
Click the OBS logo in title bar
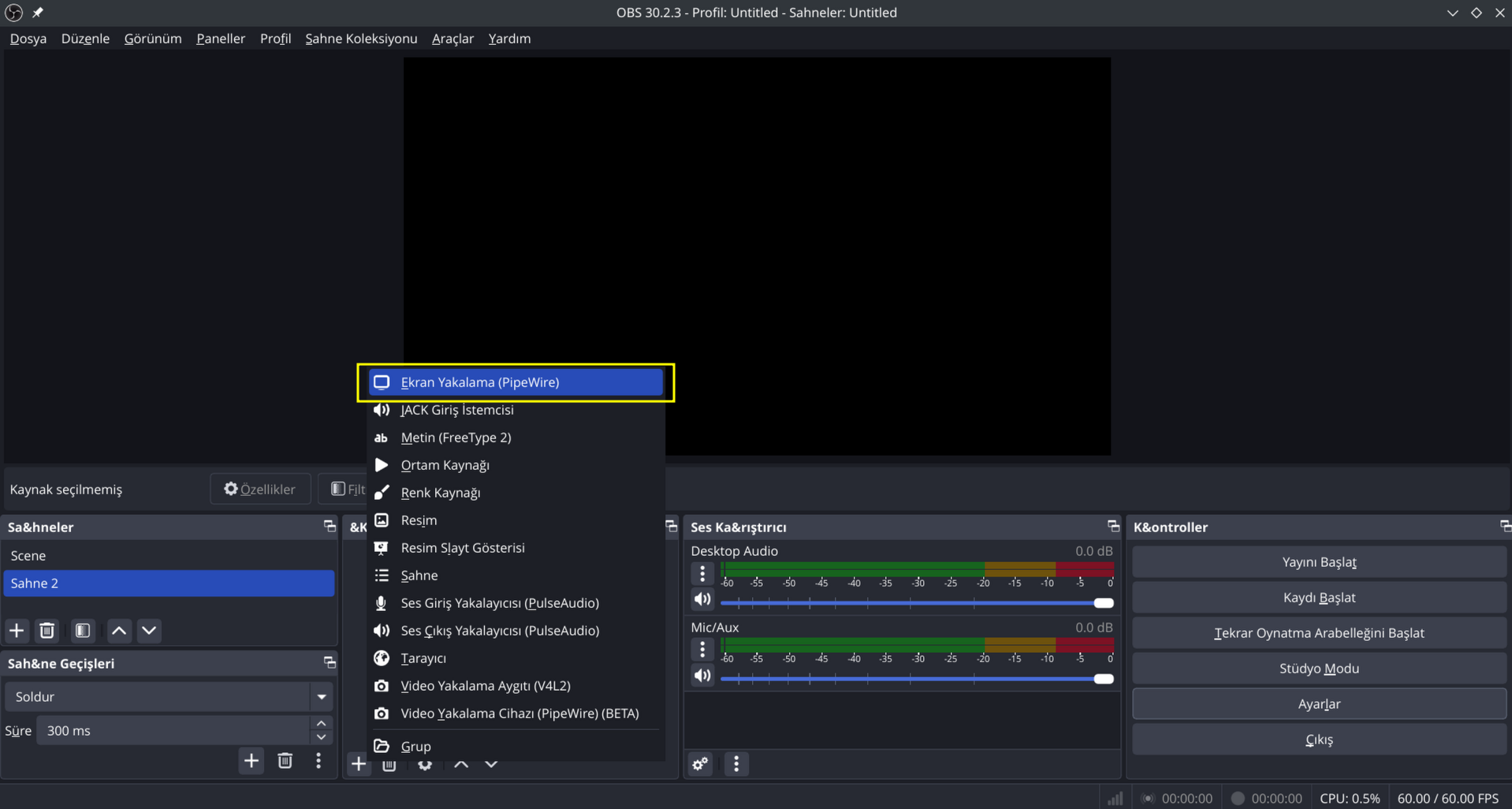pyautogui.click(x=14, y=13)
